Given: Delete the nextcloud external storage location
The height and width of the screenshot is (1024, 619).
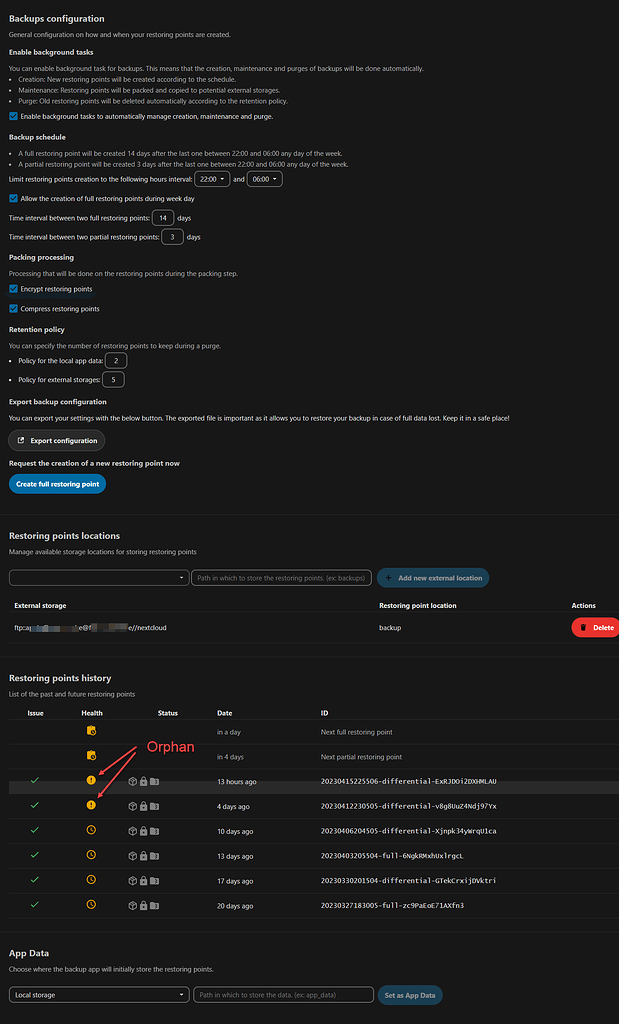Looking at the screenshot, I should coord(597,628).
